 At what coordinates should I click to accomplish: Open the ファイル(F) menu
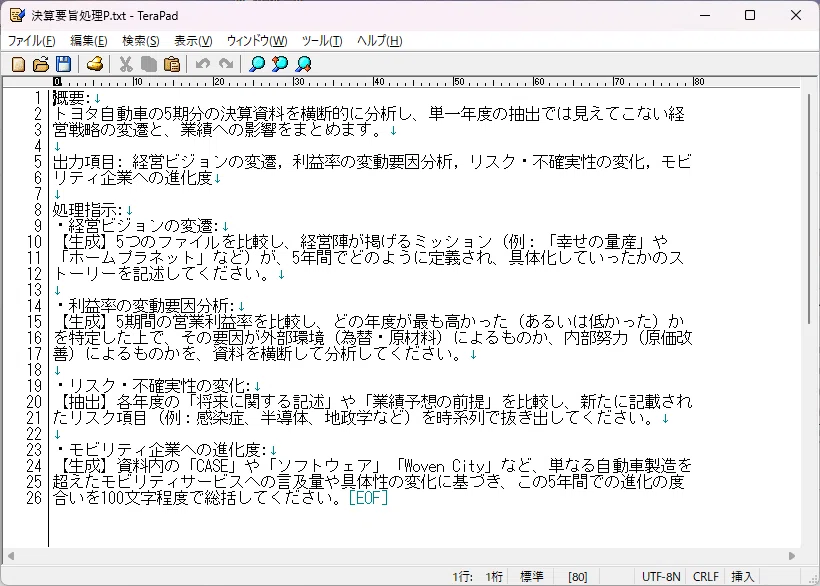click(x=31, y=41)
